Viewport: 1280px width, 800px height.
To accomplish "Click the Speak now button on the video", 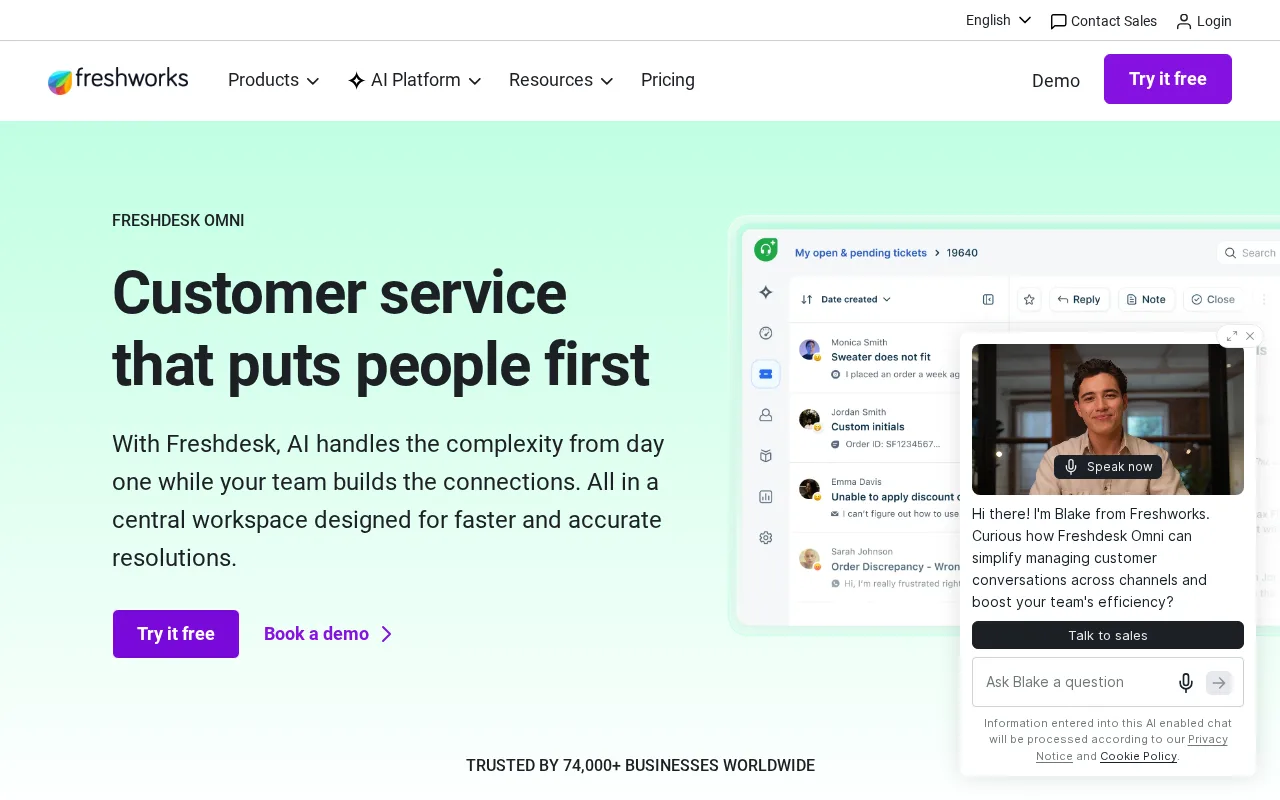I will click(x=1108, y=467).
